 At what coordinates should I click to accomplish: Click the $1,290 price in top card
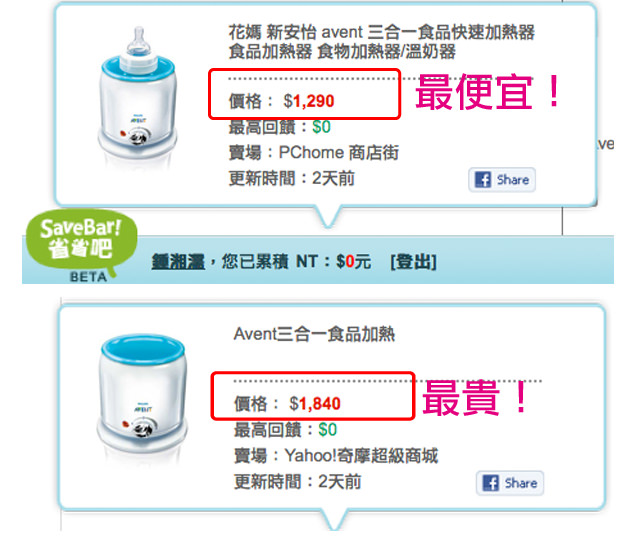pyautogui.click(x=309, y=101)
